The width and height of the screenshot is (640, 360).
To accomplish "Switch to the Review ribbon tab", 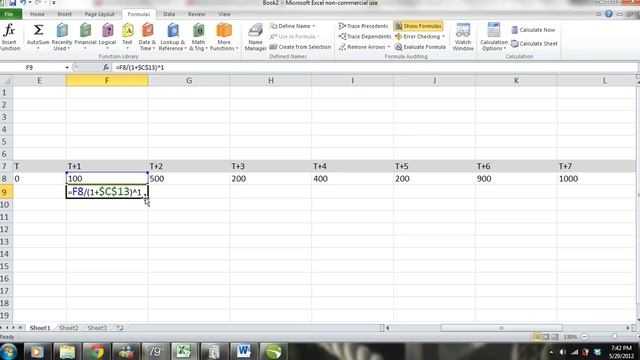I will coord(196,14).
